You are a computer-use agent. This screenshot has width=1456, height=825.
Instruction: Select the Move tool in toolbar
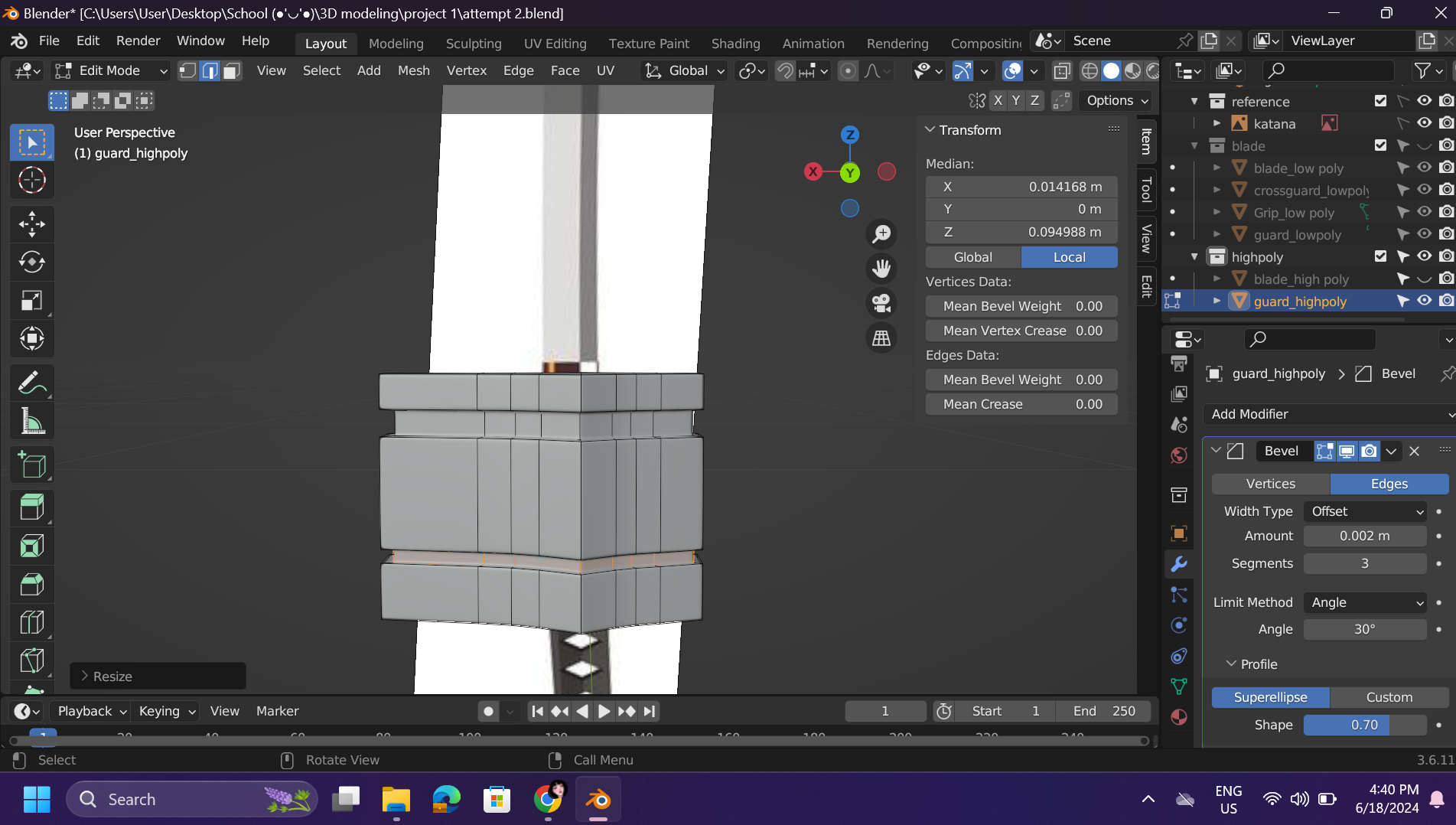[x=32, y=223]
